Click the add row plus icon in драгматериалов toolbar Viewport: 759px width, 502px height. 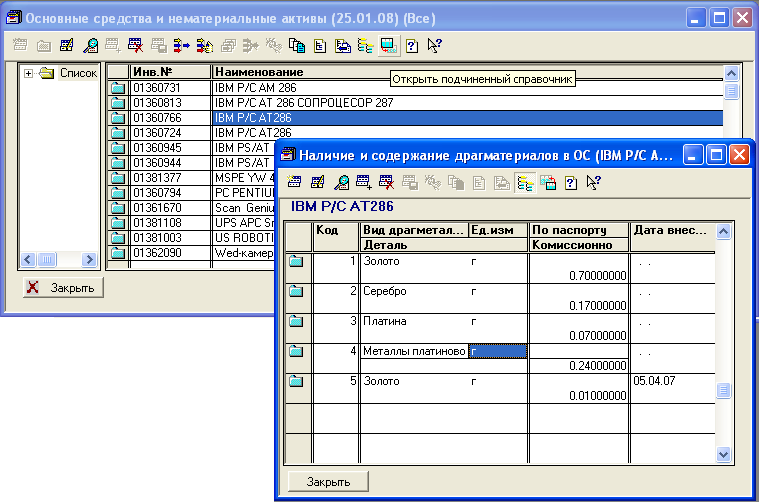[364, 183]
